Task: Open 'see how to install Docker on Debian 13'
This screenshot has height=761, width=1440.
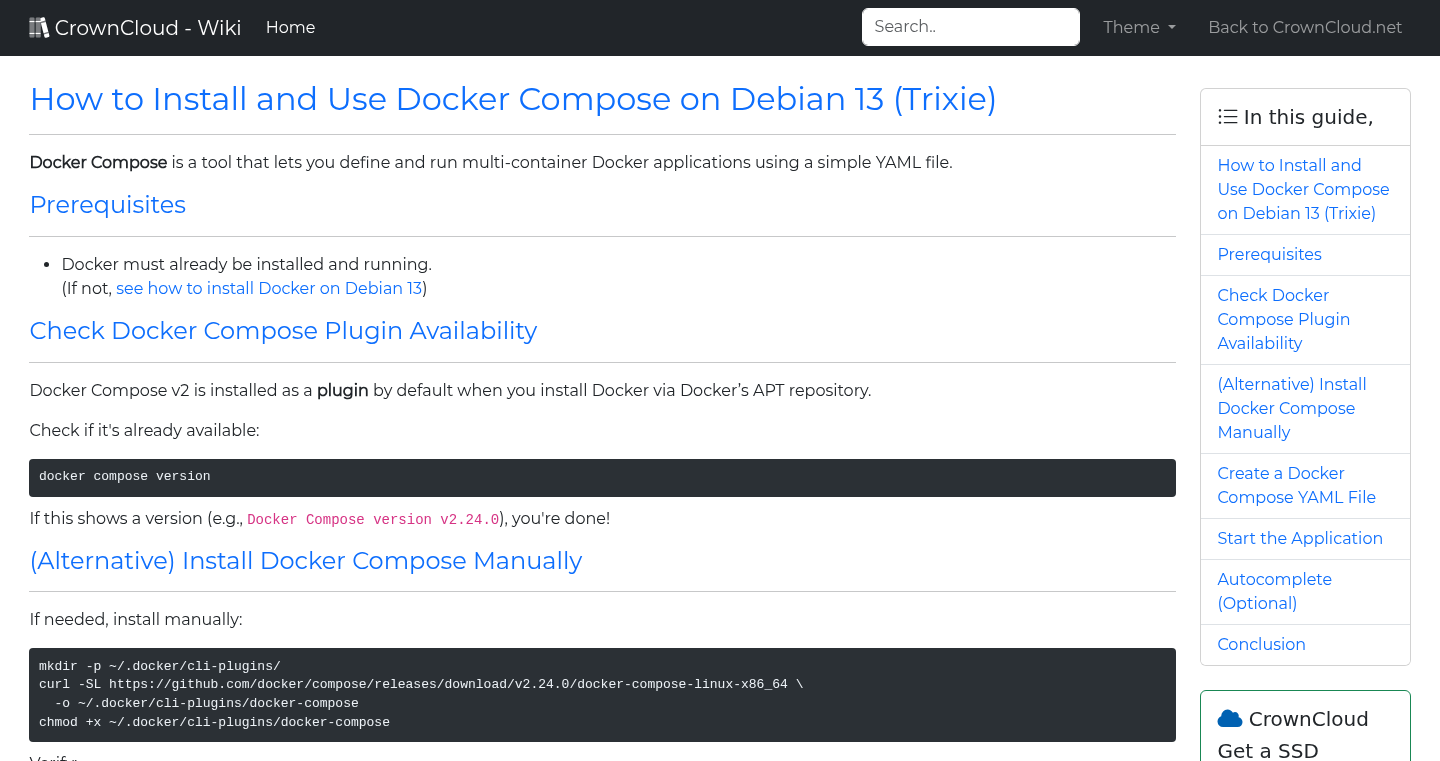Action: (269, 288)
